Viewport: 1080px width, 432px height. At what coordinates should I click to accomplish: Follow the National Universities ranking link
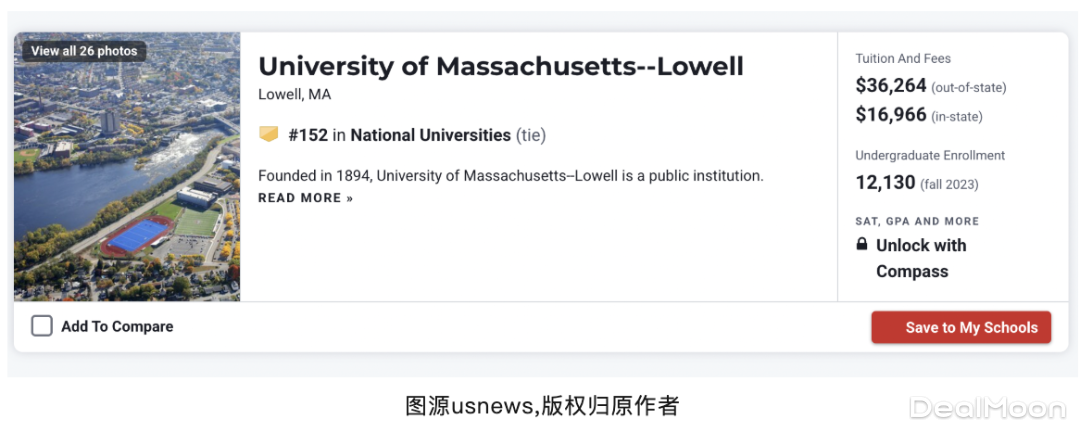pyautogui.click(x=430, y=135)
